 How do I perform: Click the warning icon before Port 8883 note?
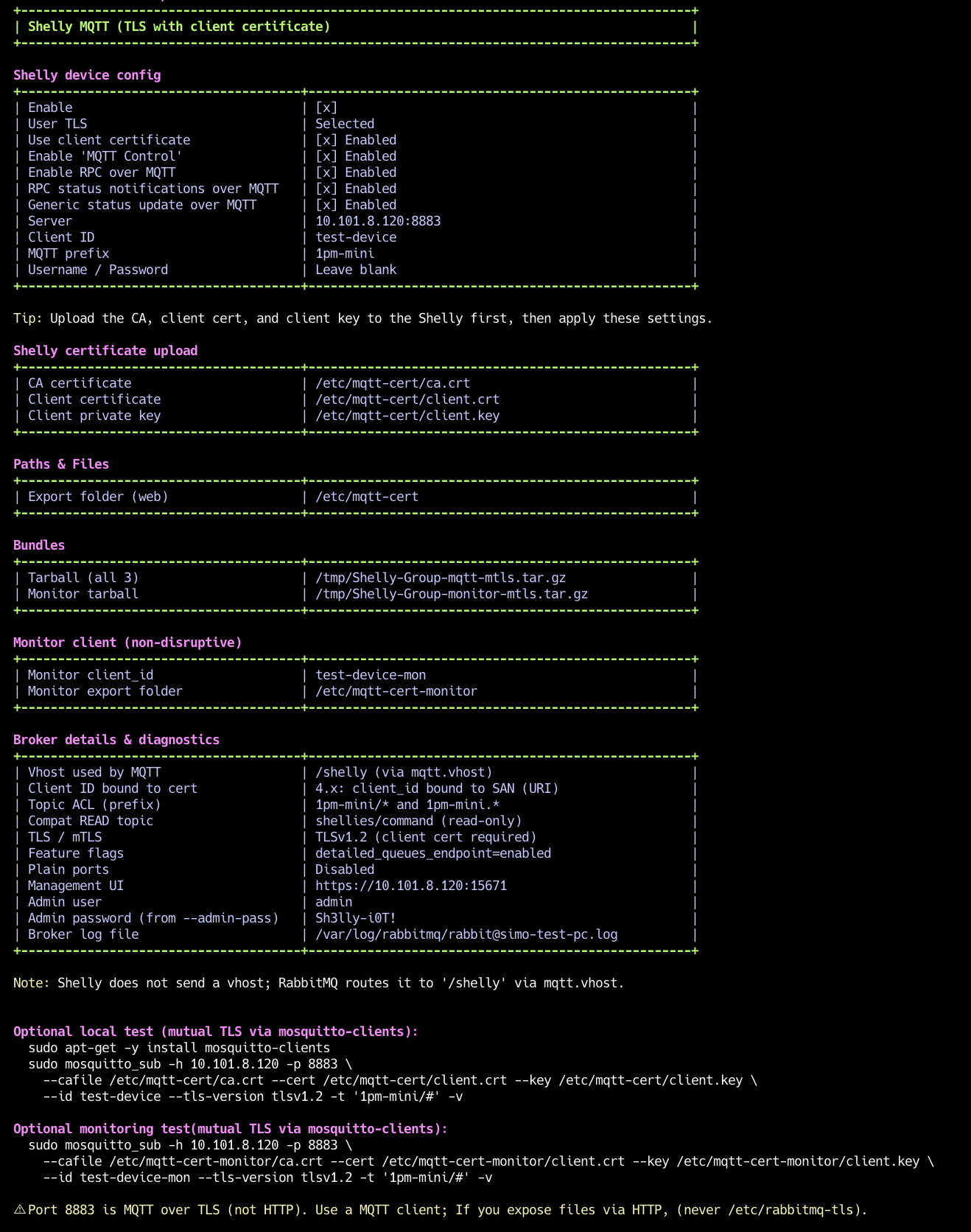click(20, 1210)
